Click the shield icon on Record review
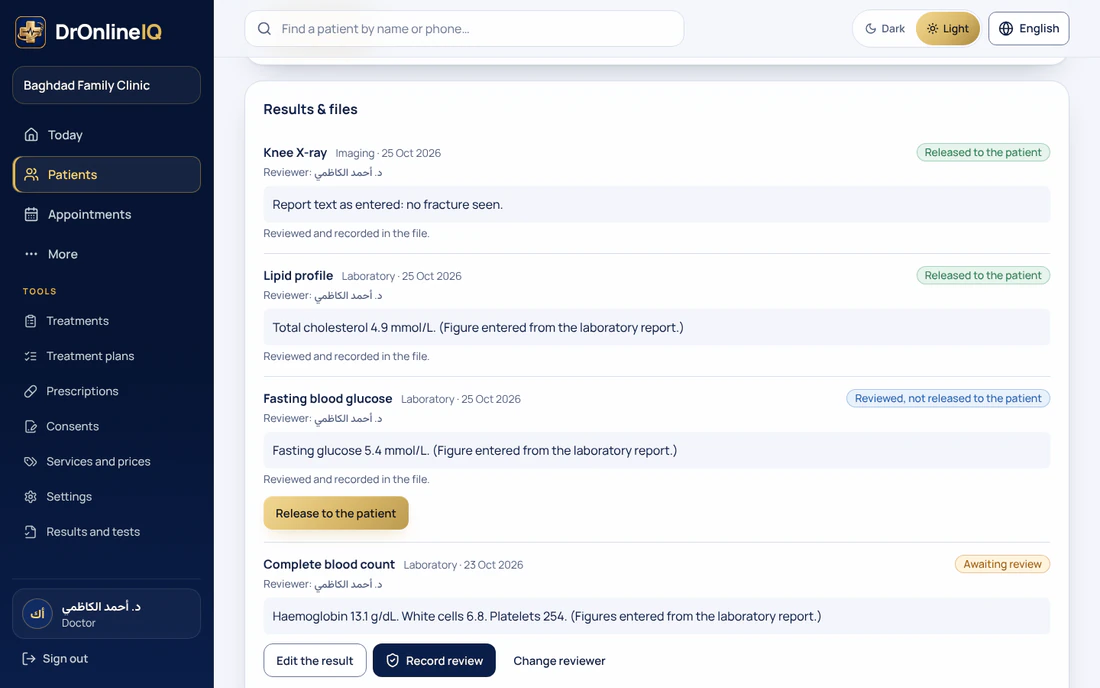The width and height of the screenshot is (1100, 688). (393, 661)
